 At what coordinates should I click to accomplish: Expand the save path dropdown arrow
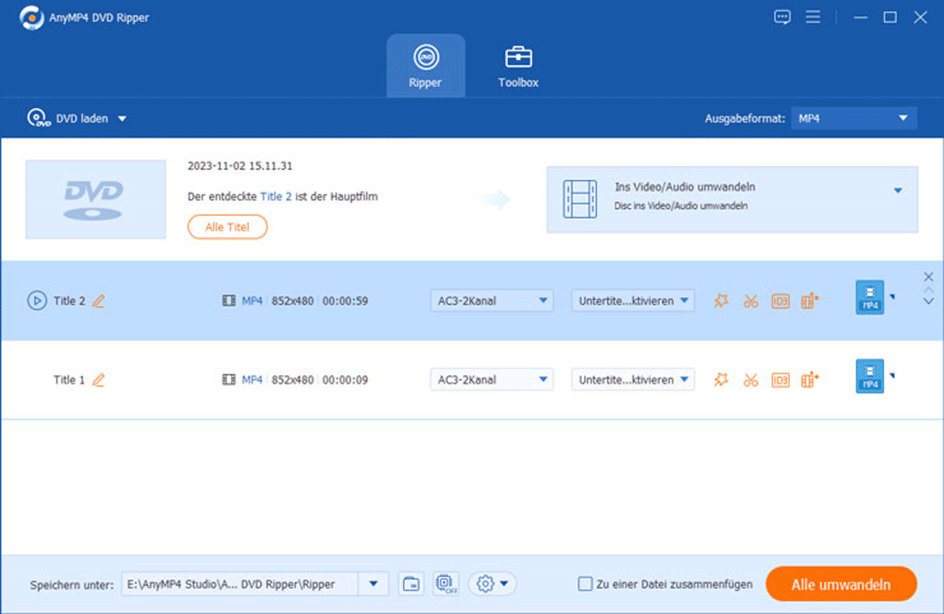[373, 584]
